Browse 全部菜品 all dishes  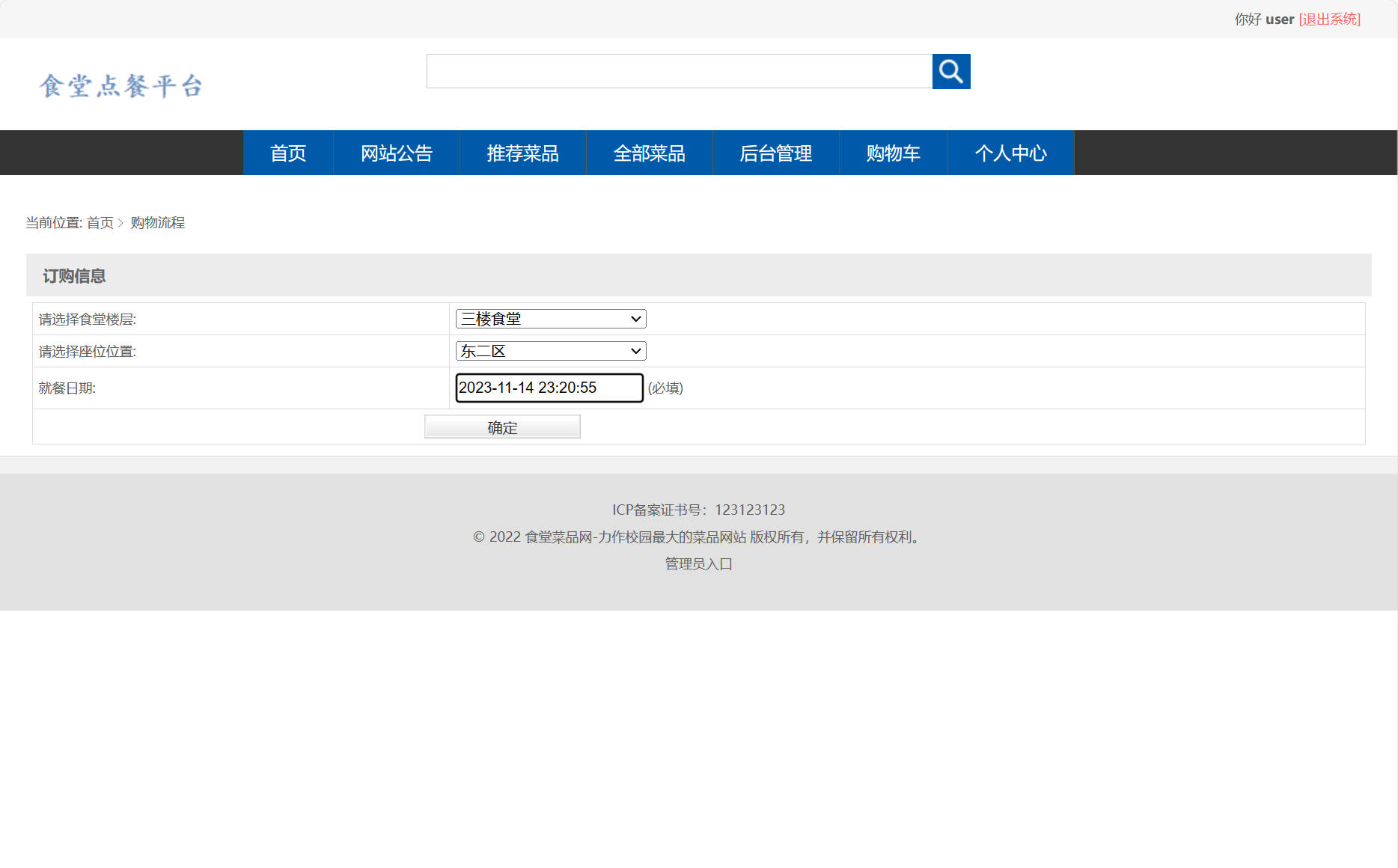click(650, 153)
